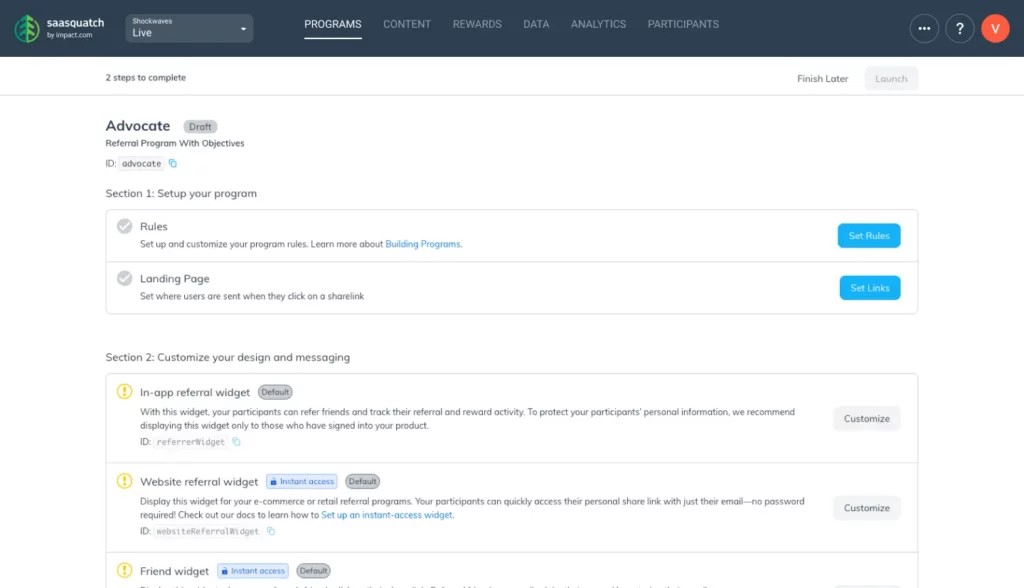Image resolution: width=1024 pixels, height=588 pixels.
Task: Follow the Building Programs link
Action: point(423,244)
